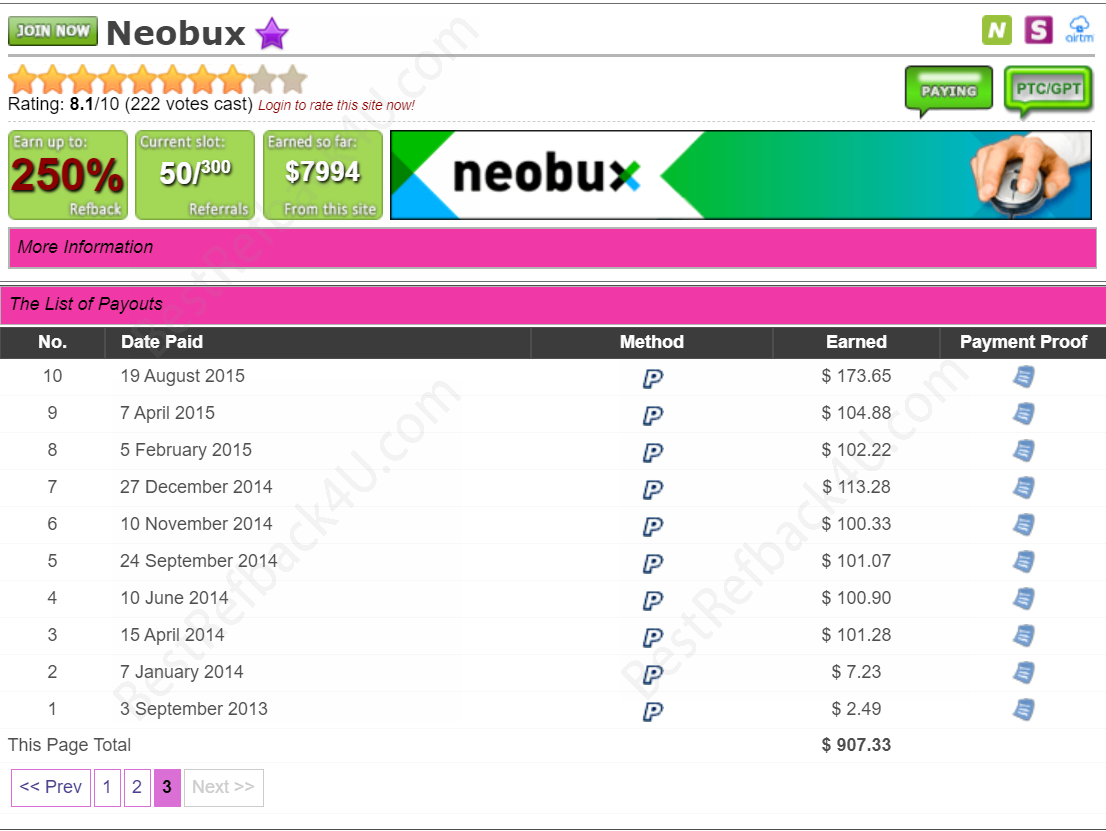Open payment proof for 7 April 2015

[1023, 413]
